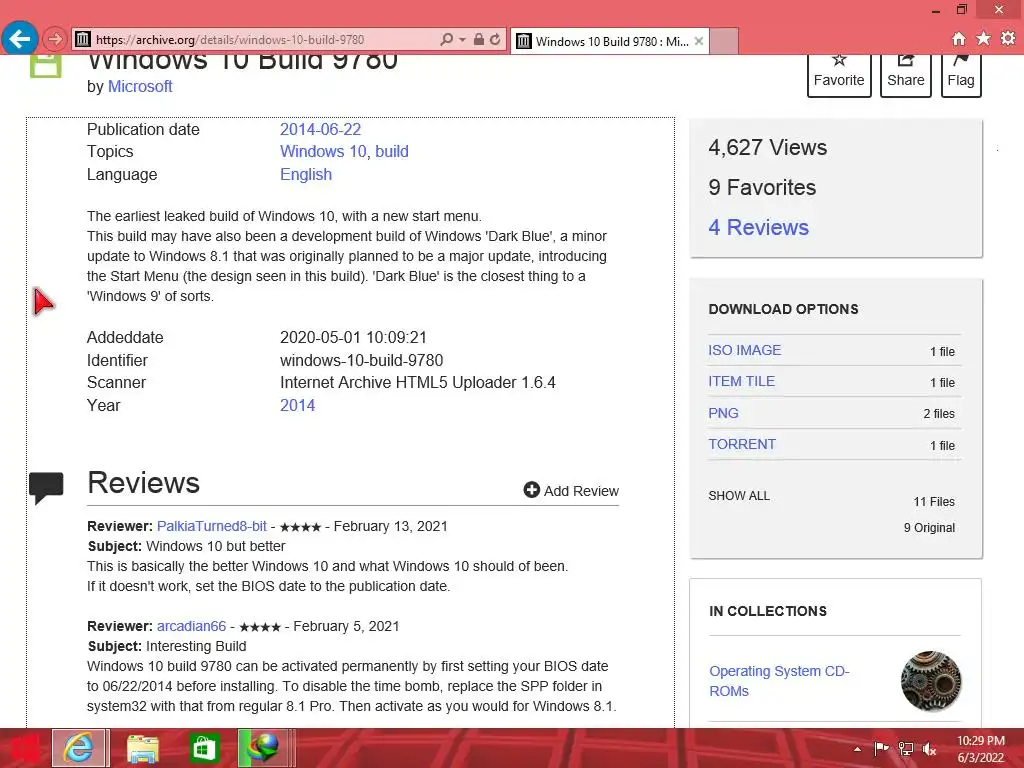The height and width of the screenshot is (768, 1024).
Task: Jump to the 4 Reviews link
Action: 759,227
